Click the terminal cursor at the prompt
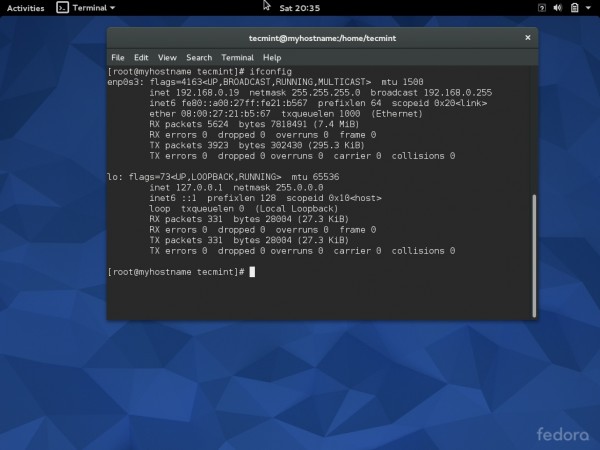 (x=252, y=272)
